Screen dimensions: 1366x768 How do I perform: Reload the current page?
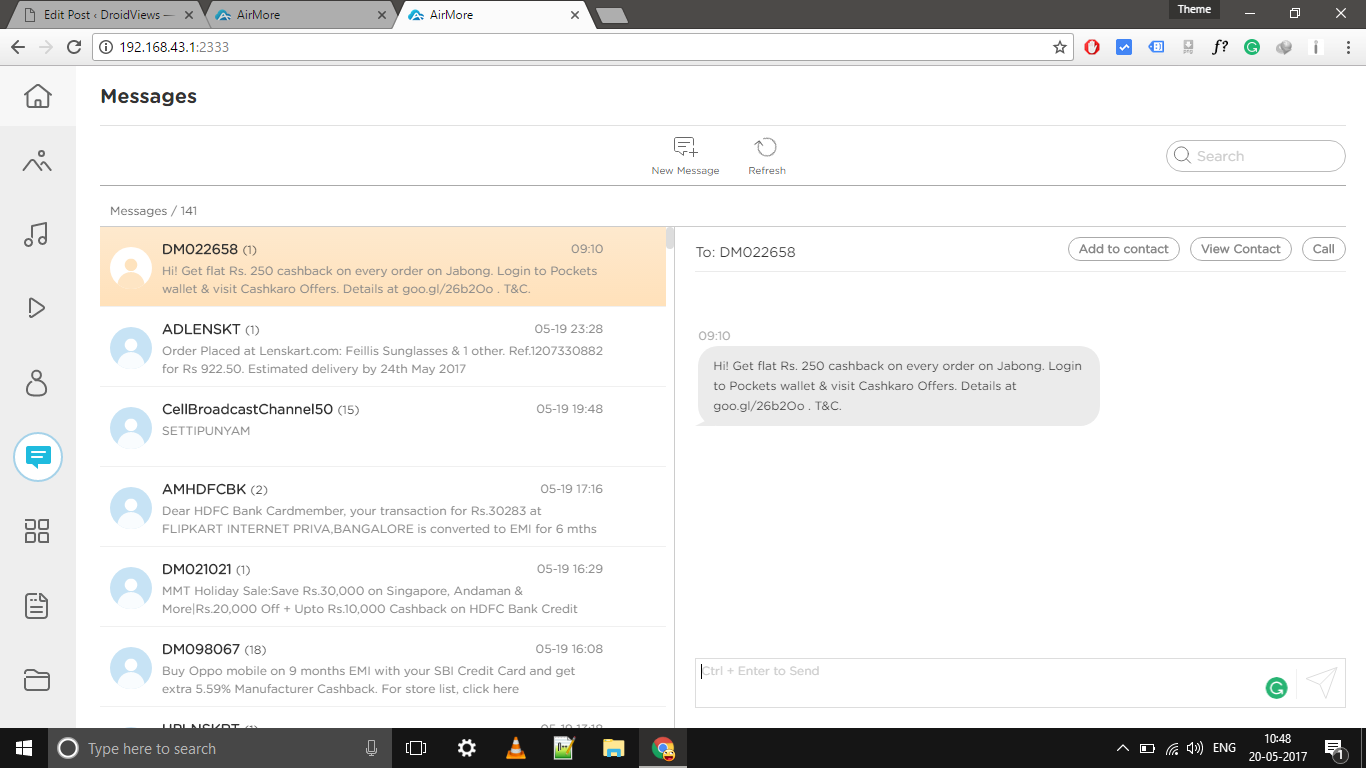click(73, 47)
